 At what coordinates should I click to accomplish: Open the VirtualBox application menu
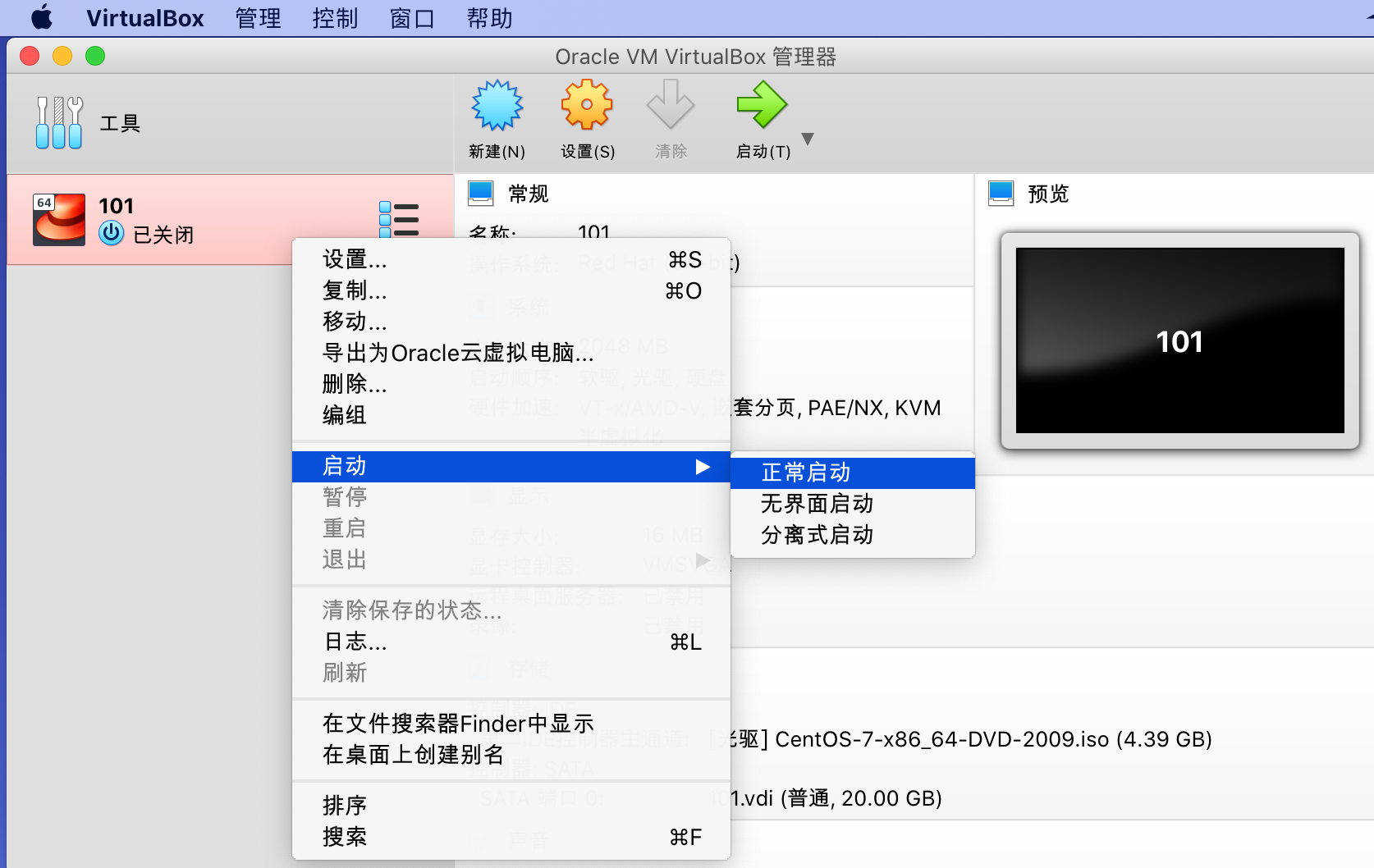145,18
